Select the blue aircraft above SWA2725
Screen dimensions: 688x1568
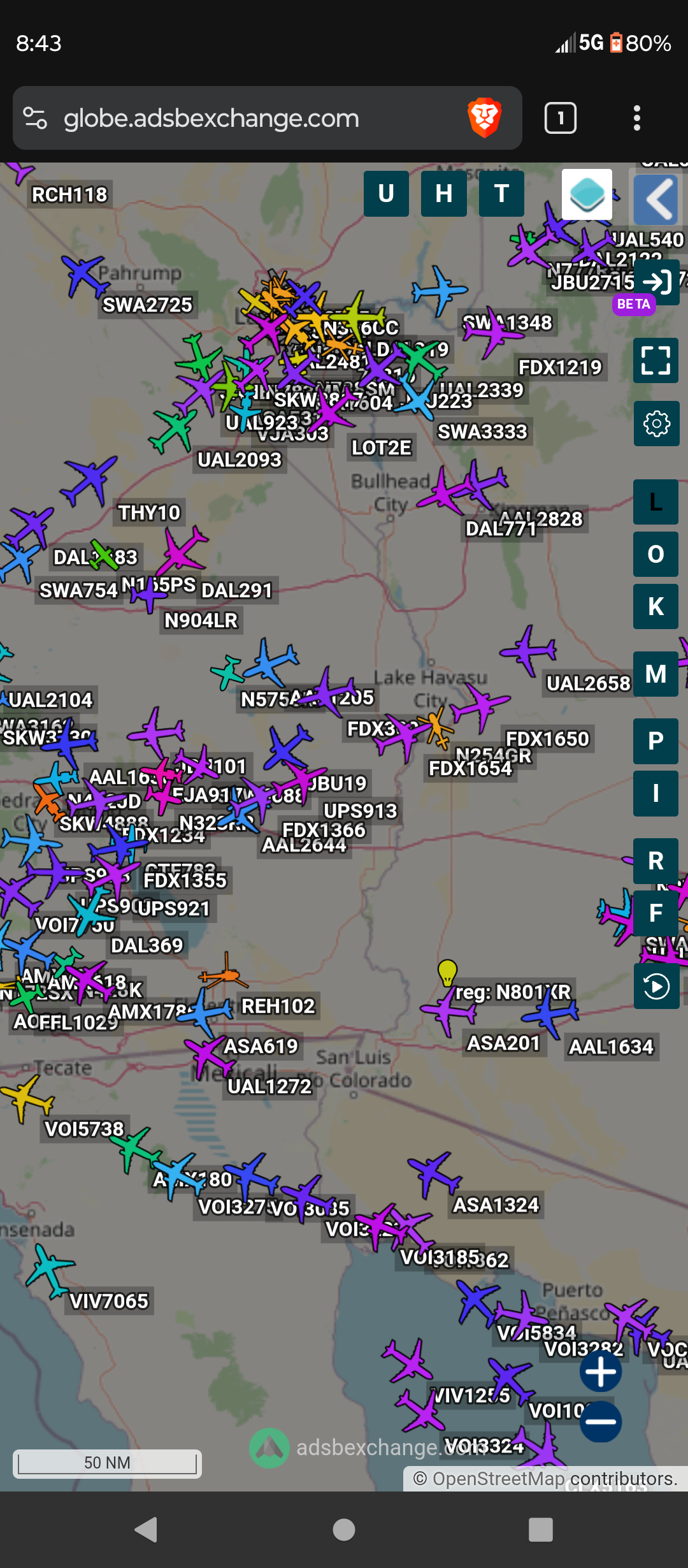[x=85, y=274]
